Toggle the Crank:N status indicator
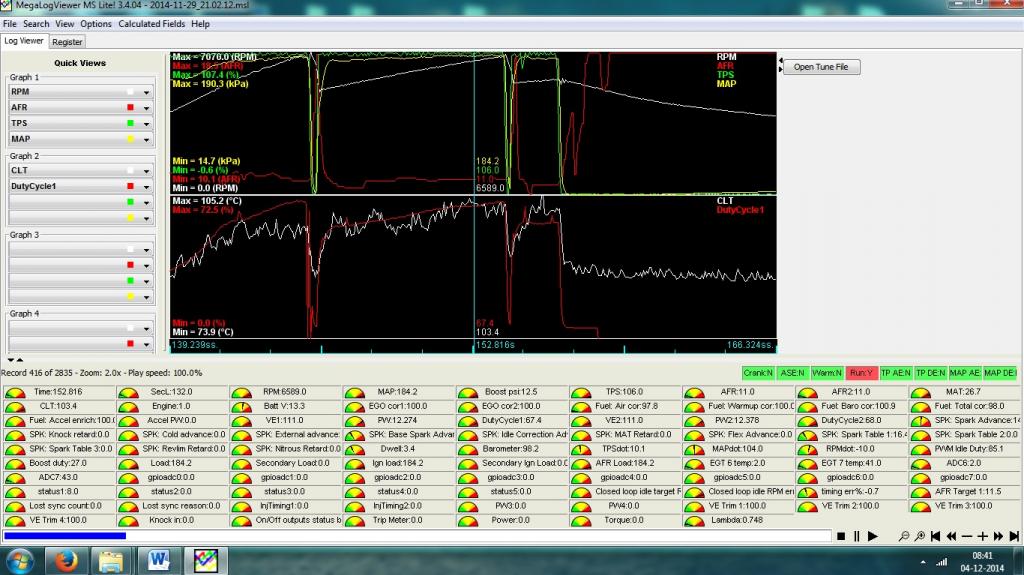This screenshot has width=1024, height=575. pos(759,372)
